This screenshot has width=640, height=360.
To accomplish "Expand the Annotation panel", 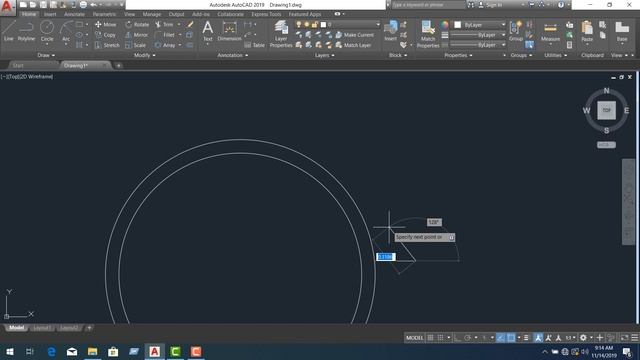I will [233, 55].
